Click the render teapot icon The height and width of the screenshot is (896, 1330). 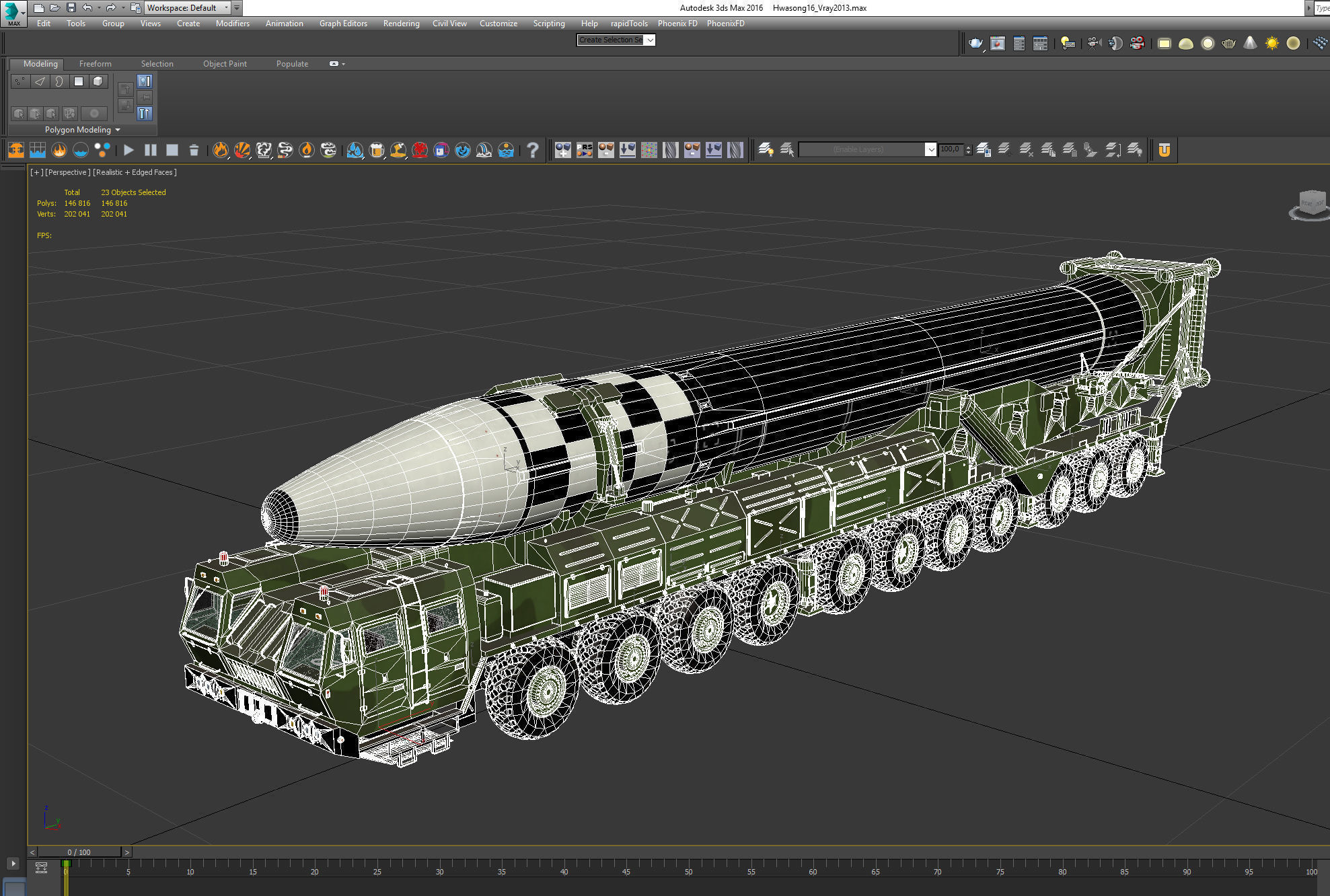(x=975, y=44)
